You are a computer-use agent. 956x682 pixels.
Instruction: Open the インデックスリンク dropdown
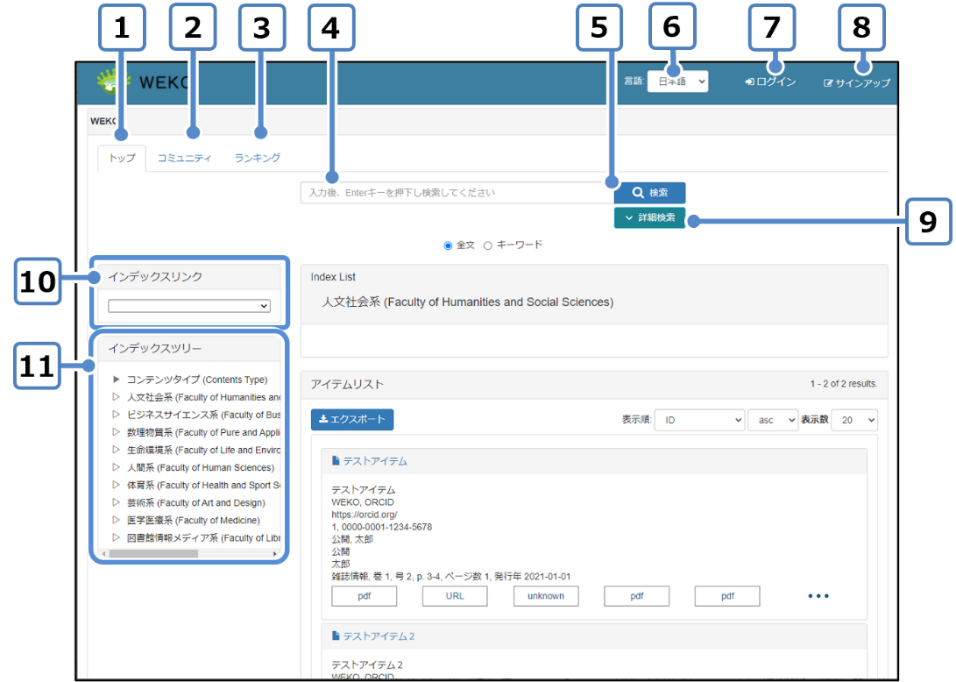[189, 306]
